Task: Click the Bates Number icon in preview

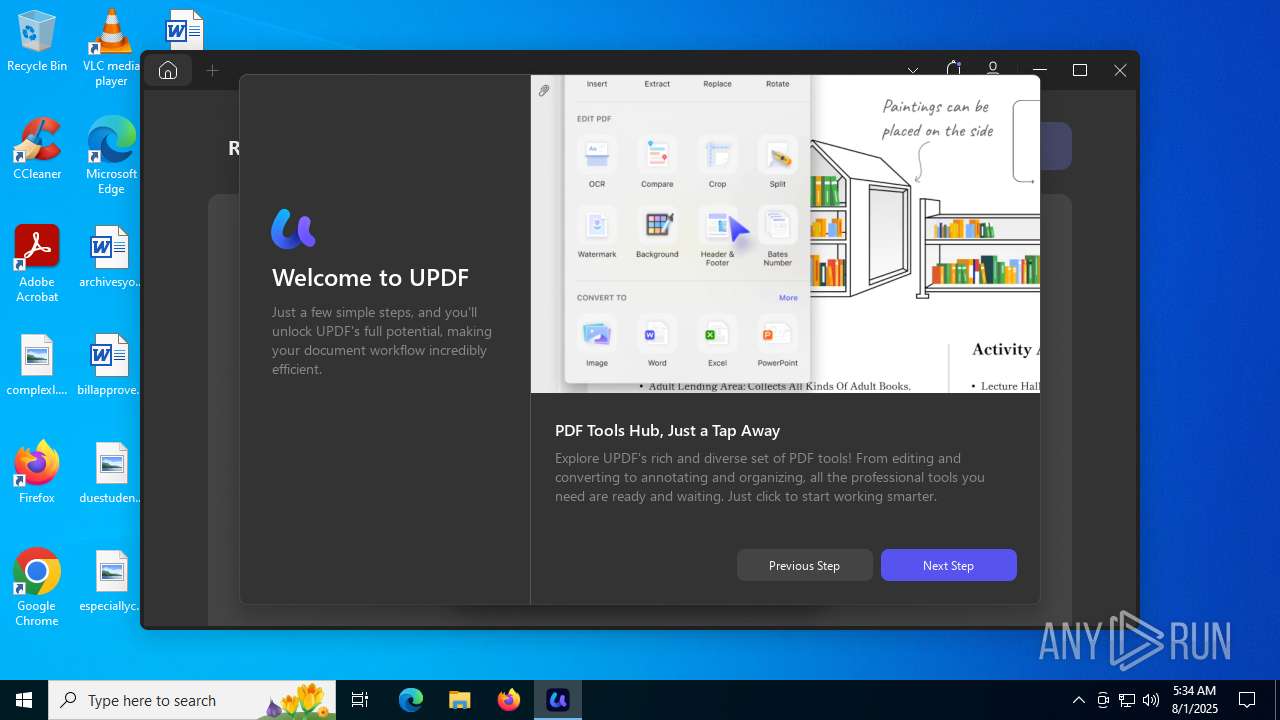Action: tap(777, 225)
